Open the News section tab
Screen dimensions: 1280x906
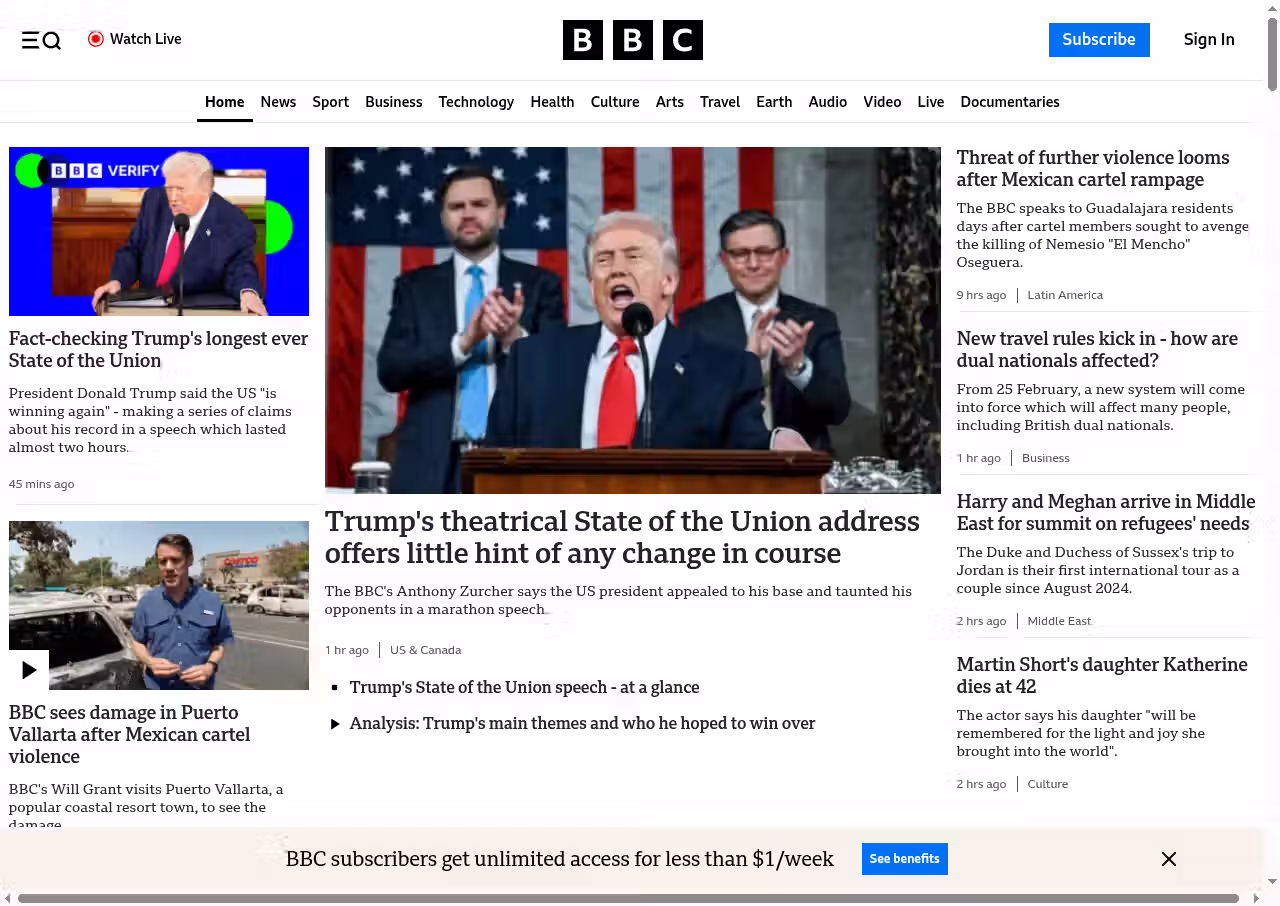(x=278, y=102)
